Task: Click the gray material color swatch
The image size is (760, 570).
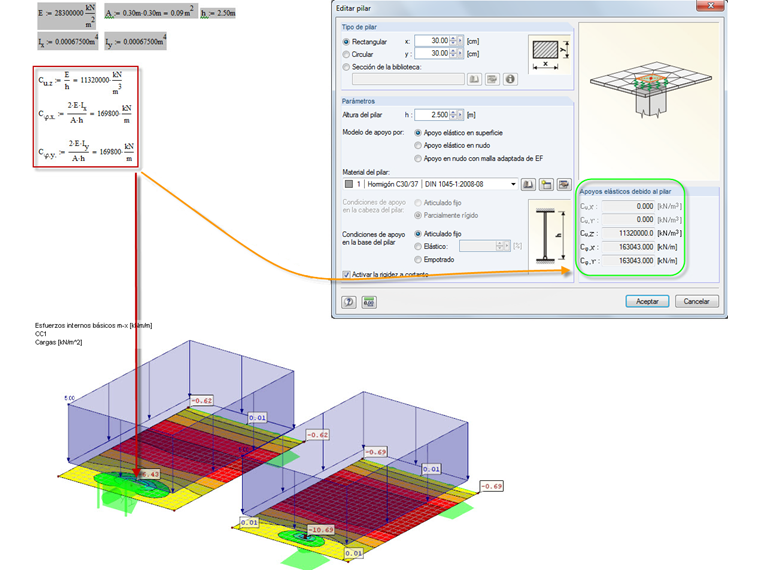Action: click(x=348, y=184)
